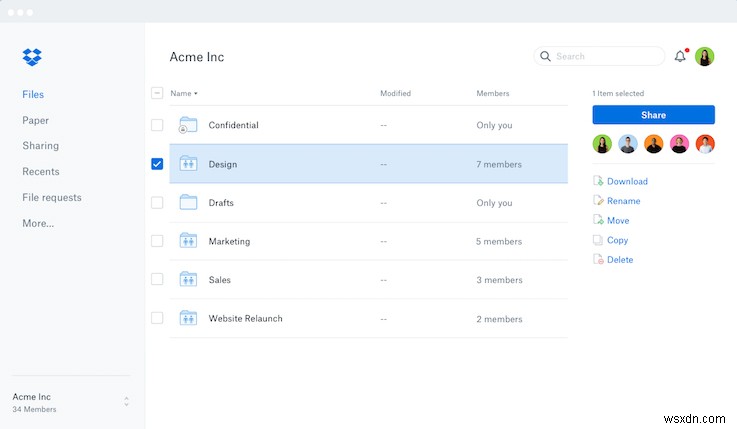Image resolution: width=737 pixels, height=429 pixels.
Task: Click the Confidential folder icon
Action: (x=188, y=125)
